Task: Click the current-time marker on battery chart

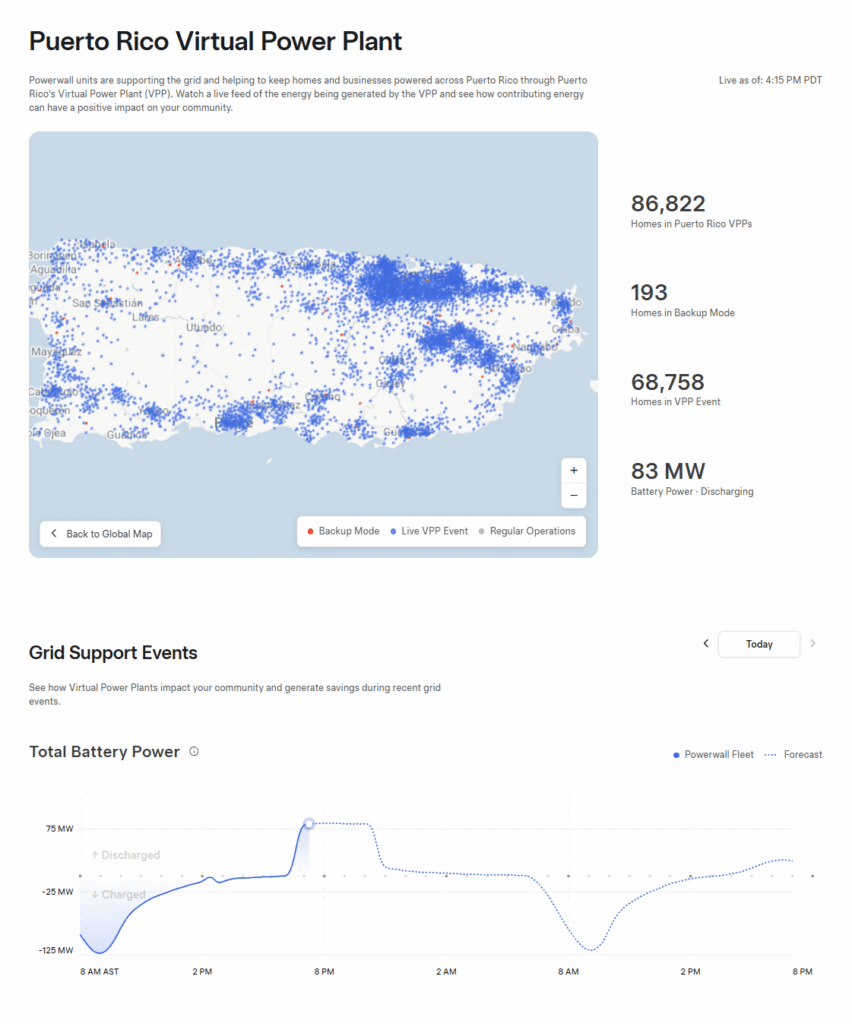Action: pos(309,824)
